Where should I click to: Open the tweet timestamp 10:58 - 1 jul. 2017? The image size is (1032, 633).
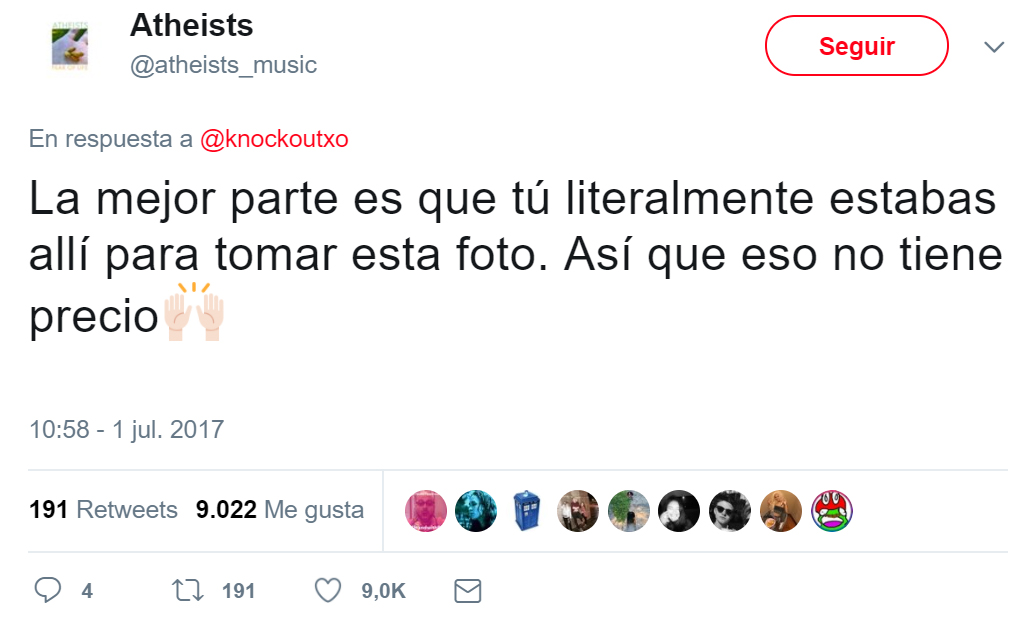[x=126, y=430]
